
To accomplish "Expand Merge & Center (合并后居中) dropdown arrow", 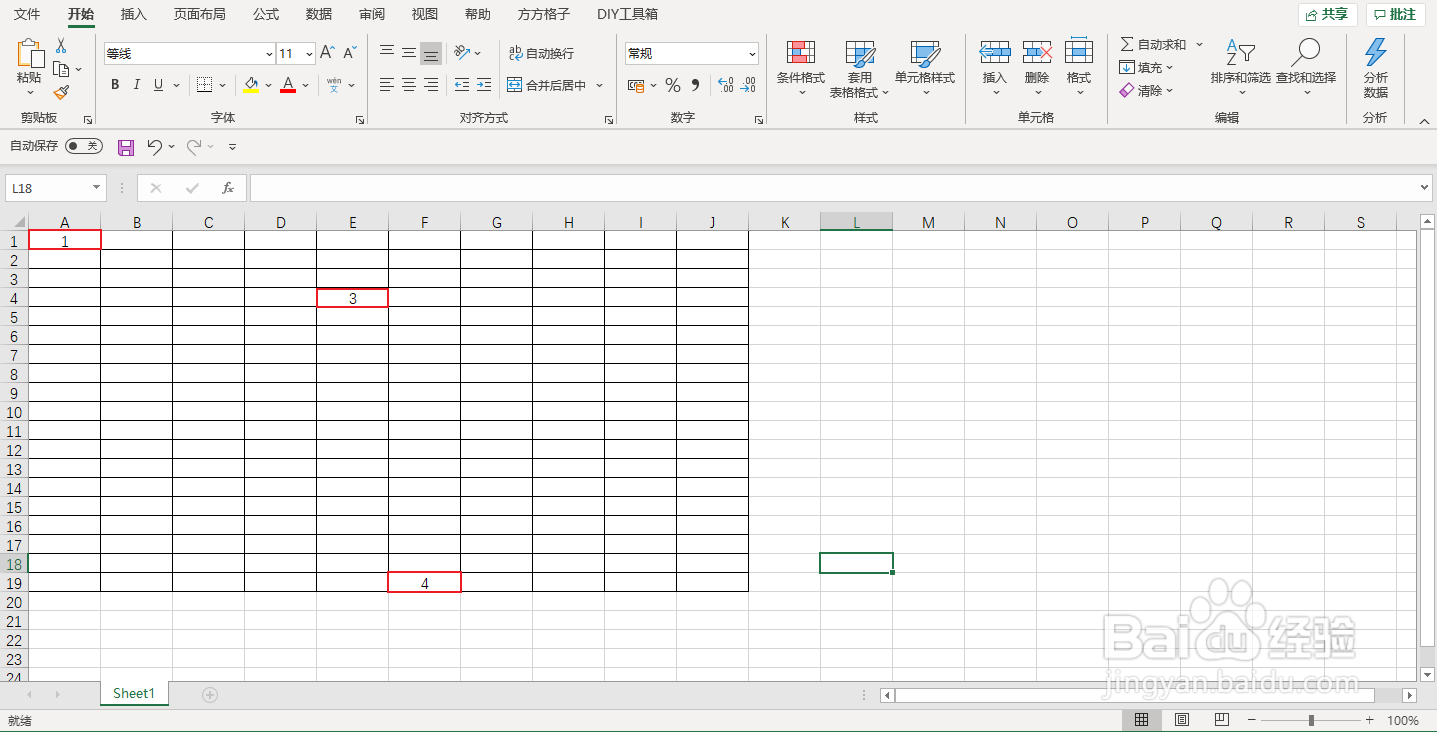I will [600, 85].
